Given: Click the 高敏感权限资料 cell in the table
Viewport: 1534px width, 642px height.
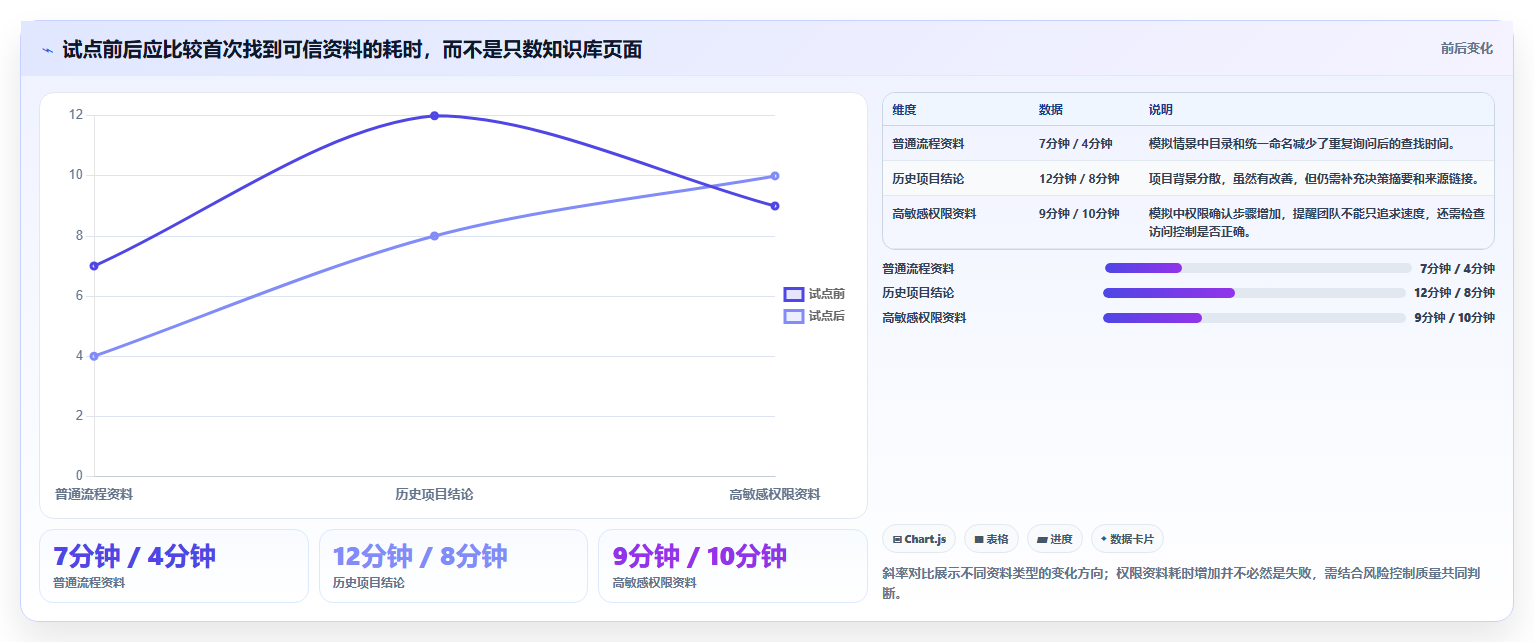Looking at the screenshot, I should 934,214.
